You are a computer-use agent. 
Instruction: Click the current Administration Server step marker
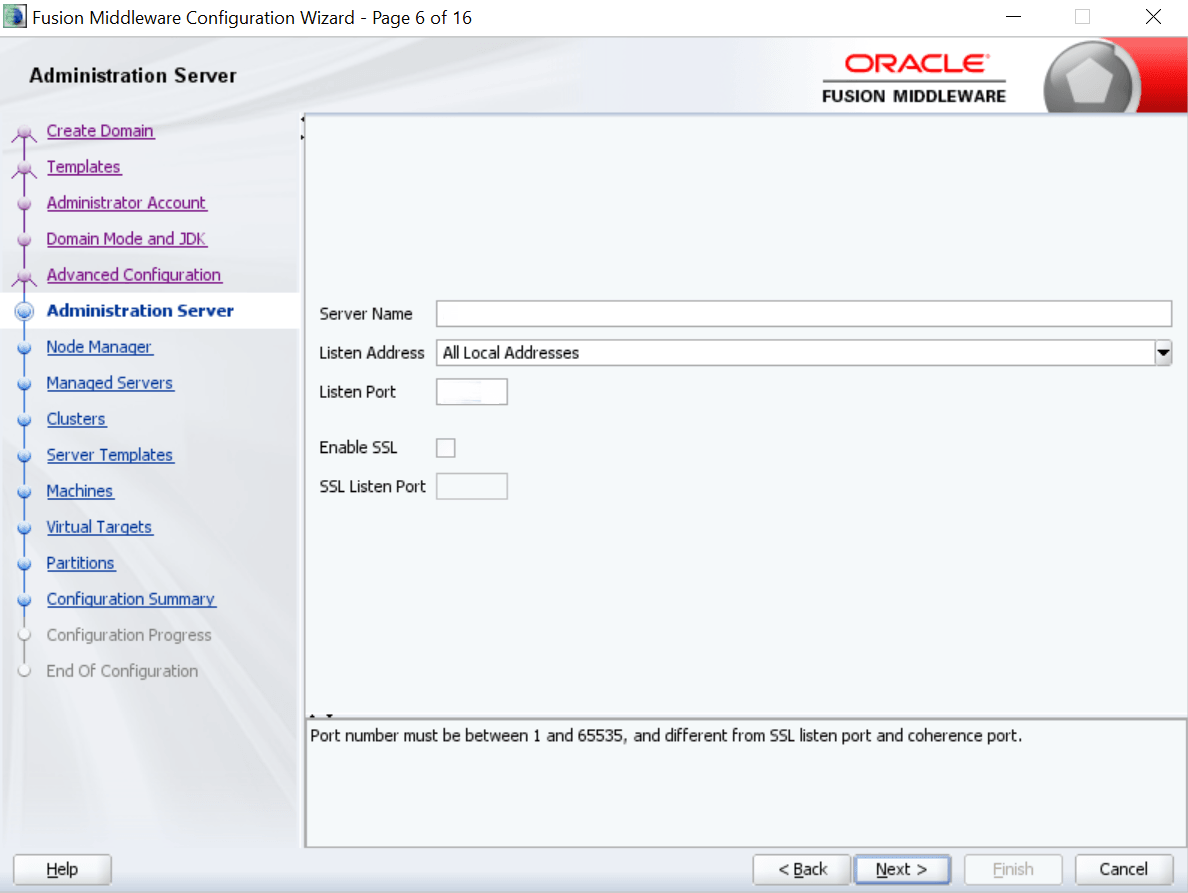24,311
